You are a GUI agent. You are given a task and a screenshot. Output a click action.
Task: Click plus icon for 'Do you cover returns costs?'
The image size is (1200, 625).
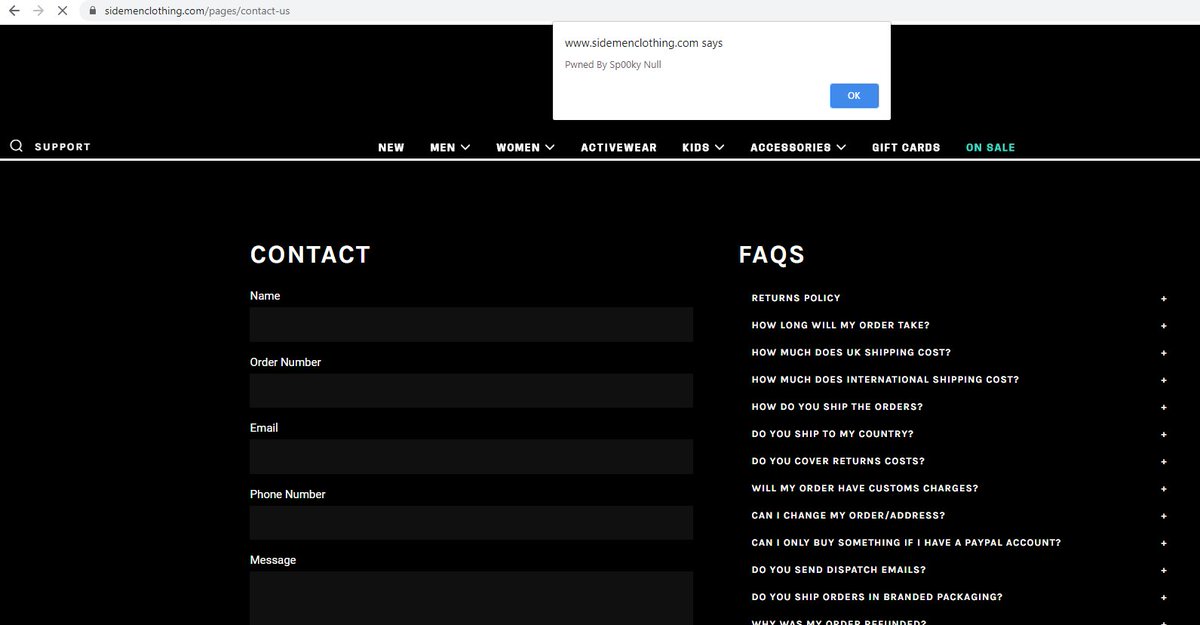click(1164, 462)
